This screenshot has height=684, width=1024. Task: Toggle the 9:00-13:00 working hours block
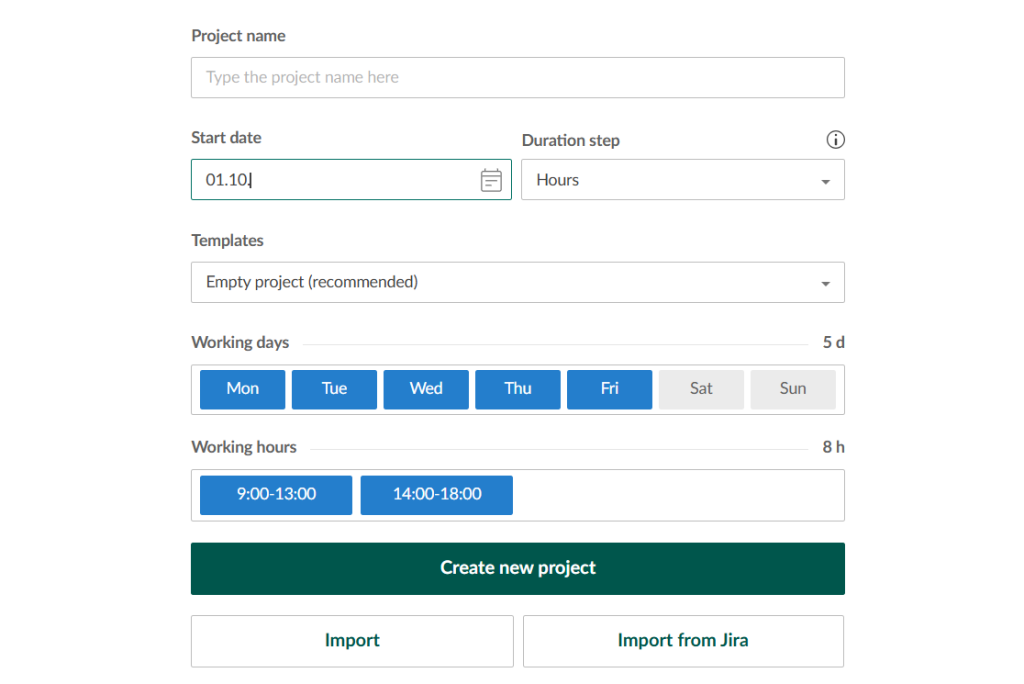275,494
